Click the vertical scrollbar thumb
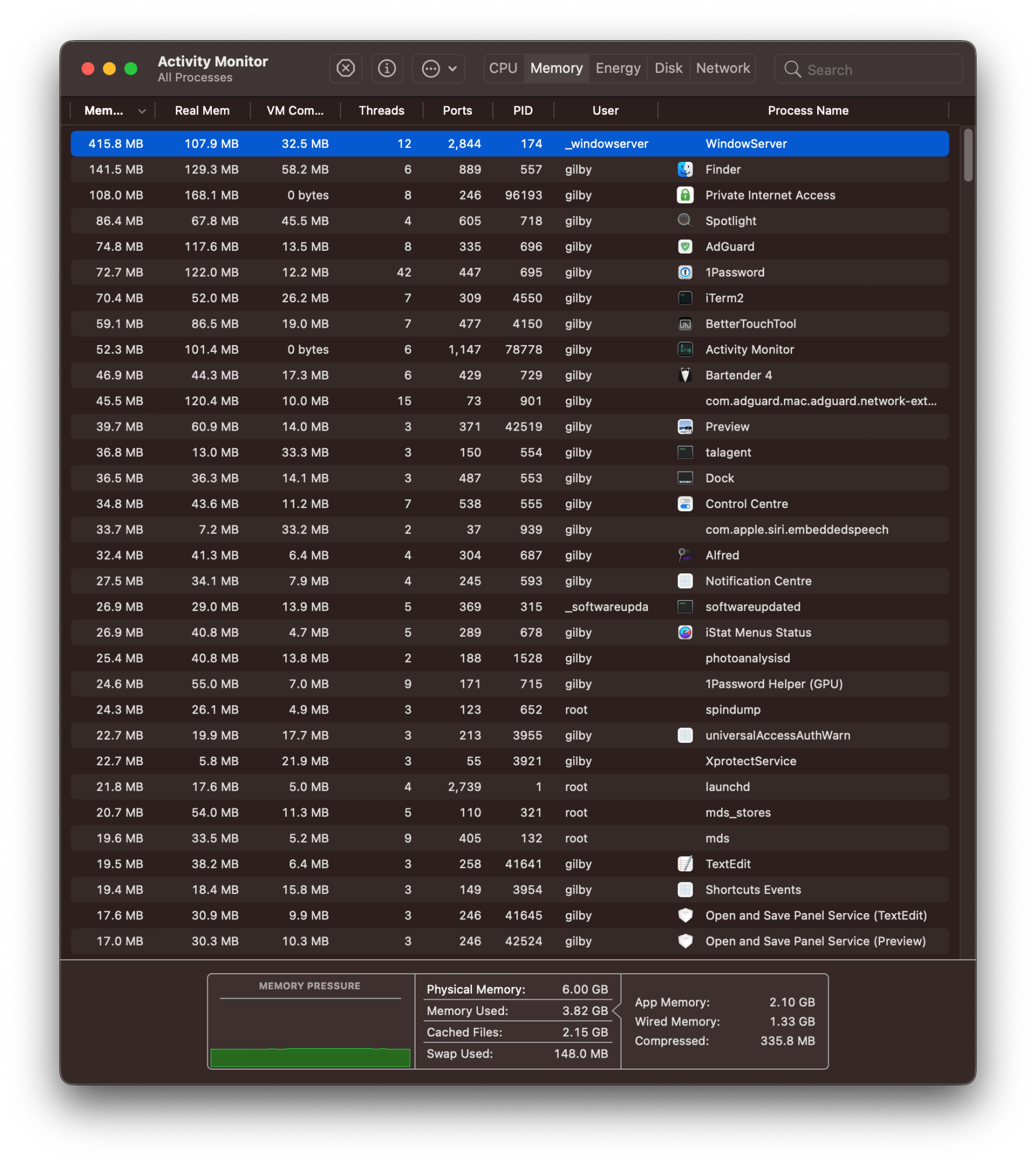The image size is (1036, 1164). (x=968, y=155)
